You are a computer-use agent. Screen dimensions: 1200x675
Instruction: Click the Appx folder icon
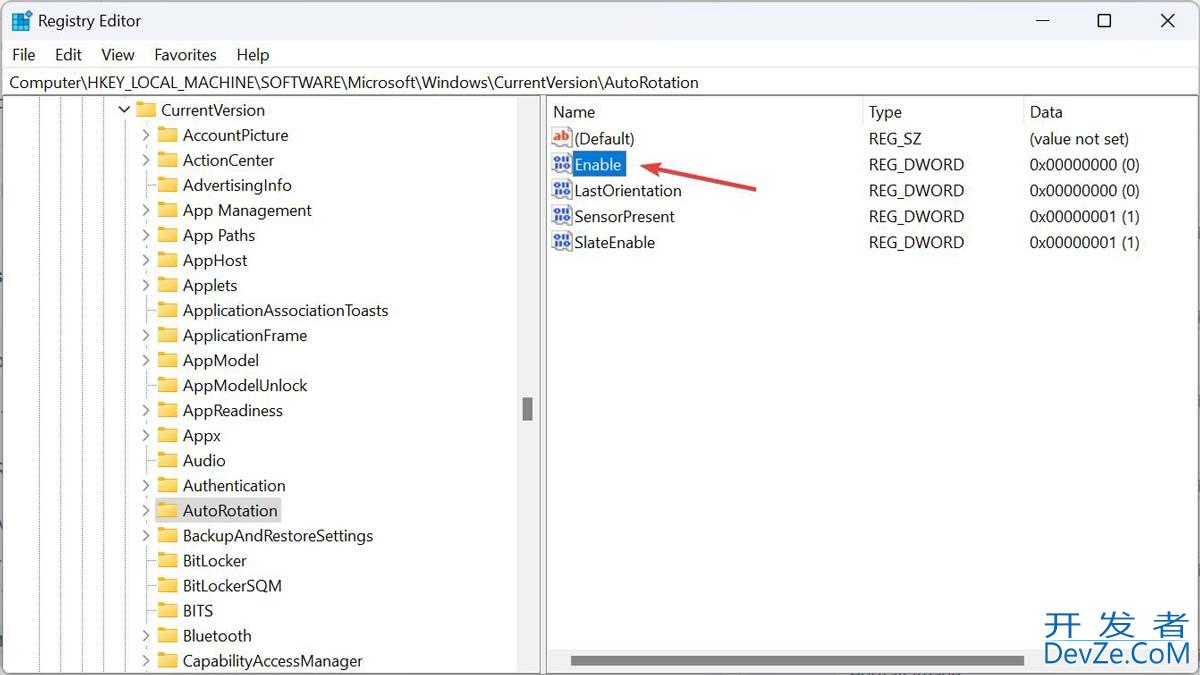[x=167, y=435]
